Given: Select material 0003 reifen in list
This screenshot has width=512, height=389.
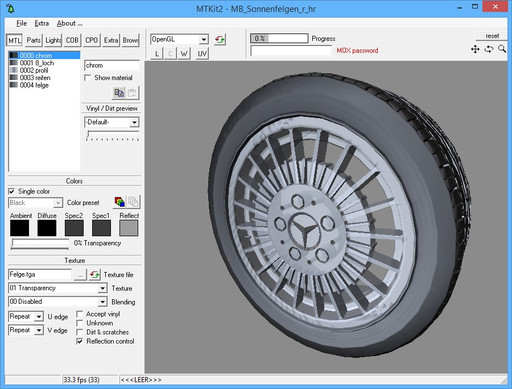Looking at the screenshot, I should pyautogui.click(x=44, y=78).
